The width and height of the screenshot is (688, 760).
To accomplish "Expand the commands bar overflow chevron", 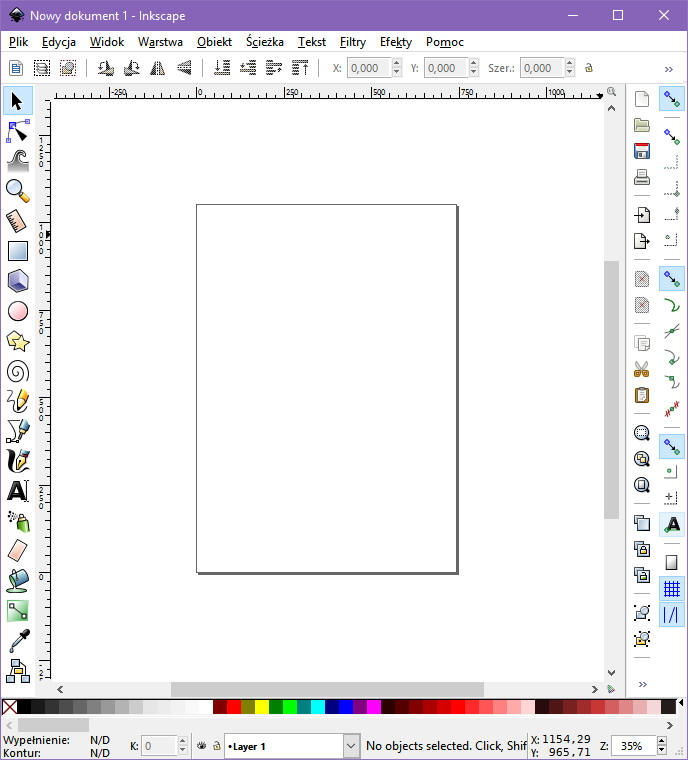I will pyautogui.click(x=642, y=684).
